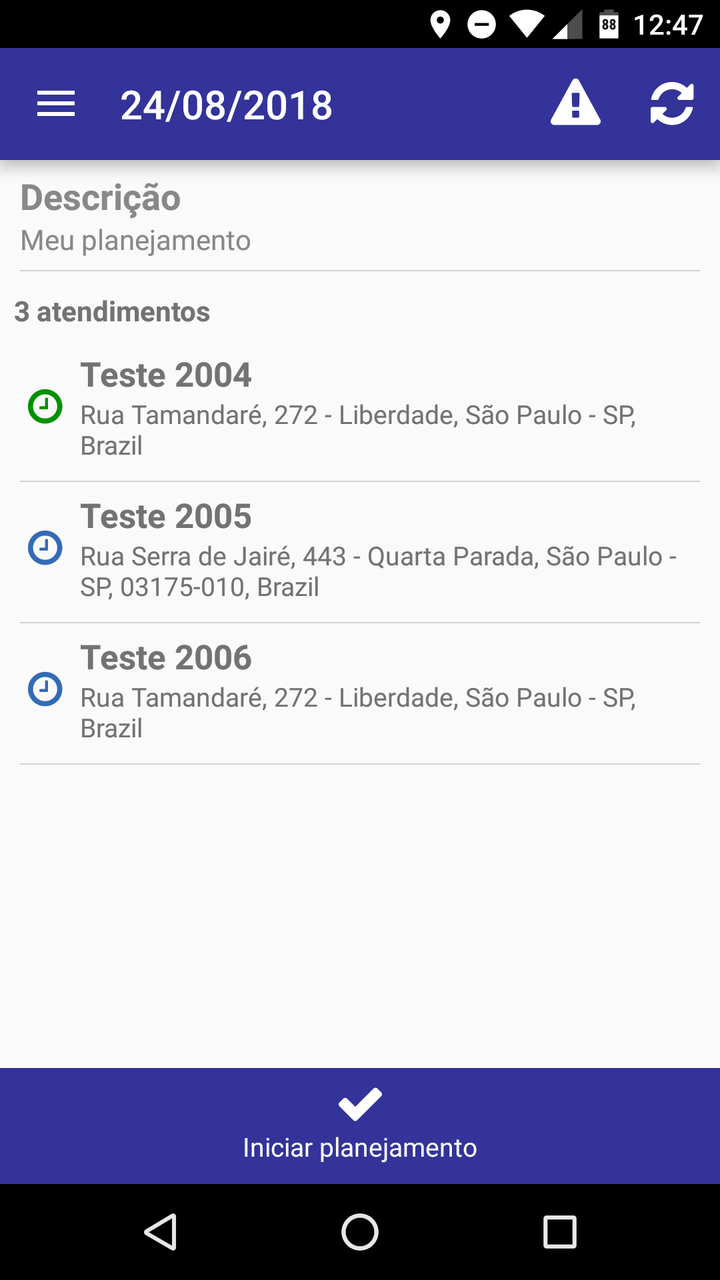The width and height of the screenshot is (720, 1280).
Task: Tap the location pin status icon
Action: coord(440,24)
